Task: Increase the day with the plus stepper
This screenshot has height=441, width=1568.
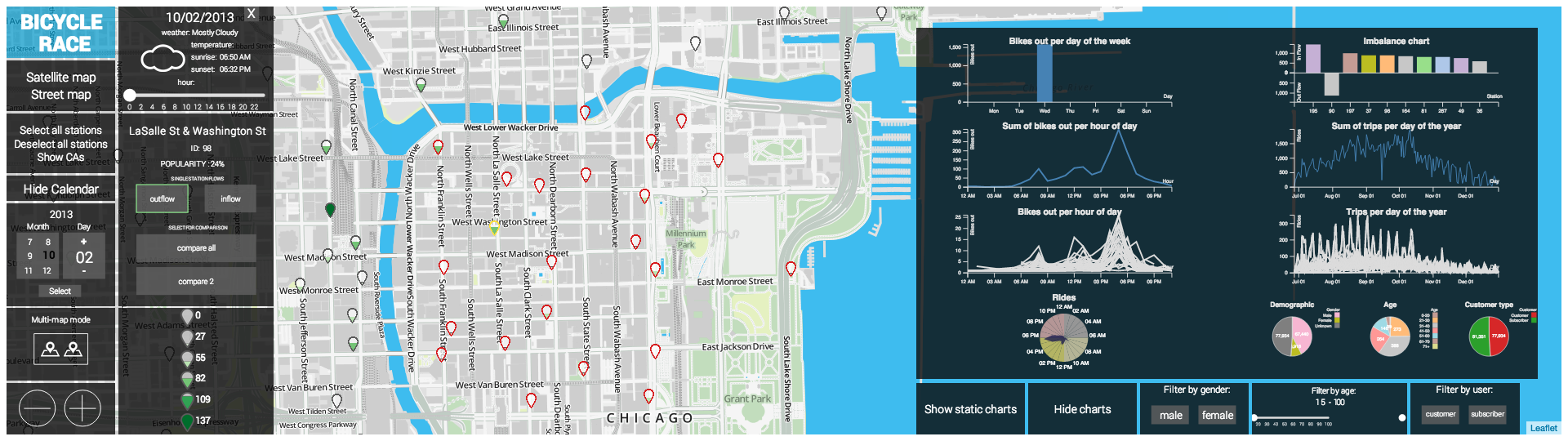Action: [83, 242]
